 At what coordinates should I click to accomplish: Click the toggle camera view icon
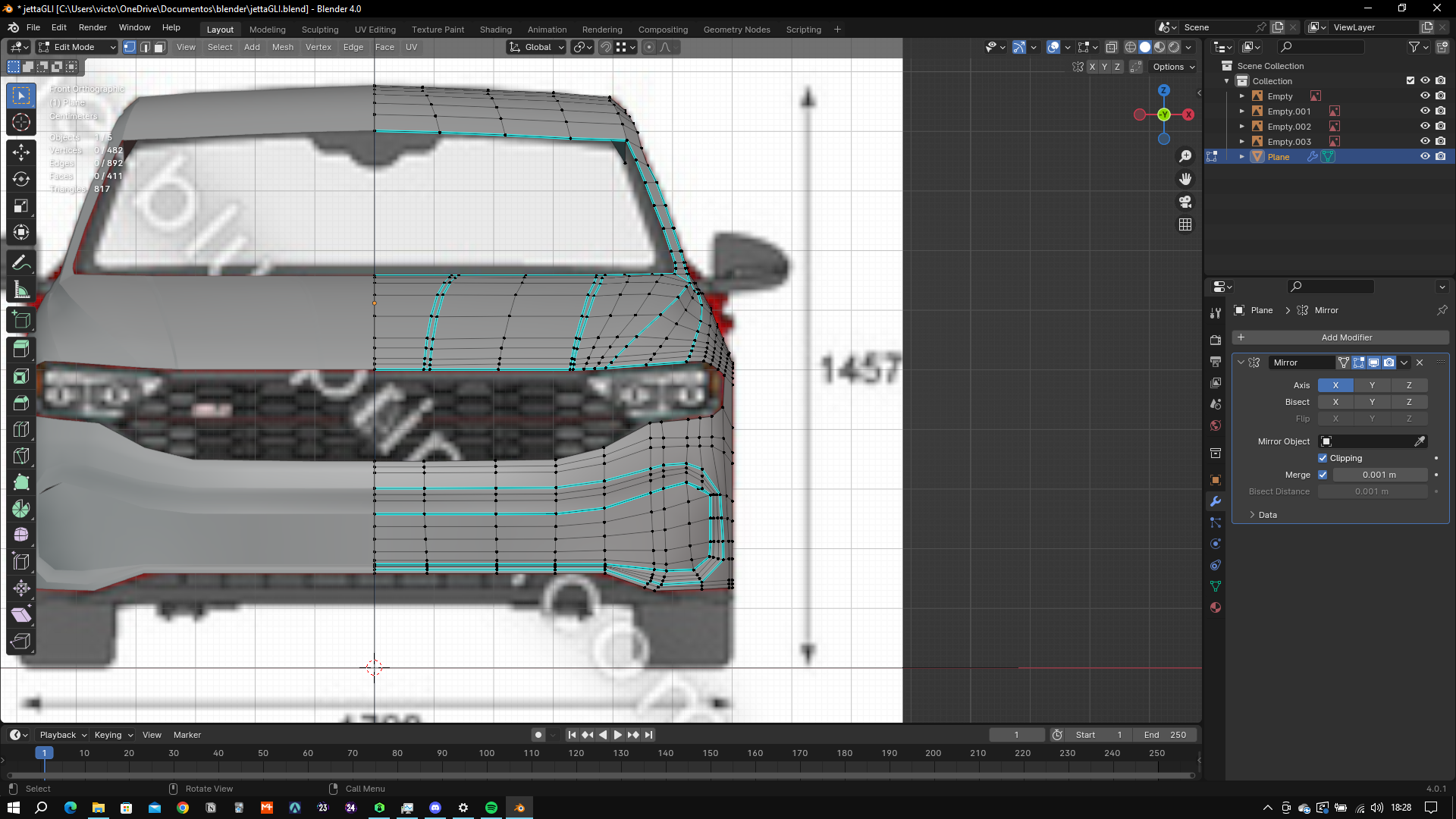pyautogui.click(x=1185, y=202)
